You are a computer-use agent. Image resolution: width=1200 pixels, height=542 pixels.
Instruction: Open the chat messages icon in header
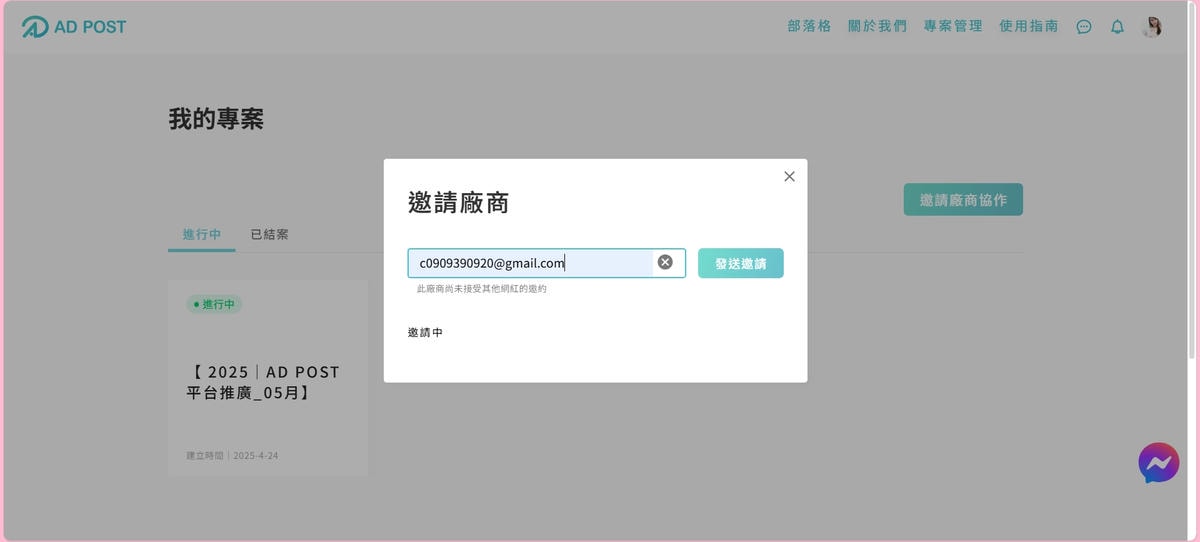tap(1084, 27)
